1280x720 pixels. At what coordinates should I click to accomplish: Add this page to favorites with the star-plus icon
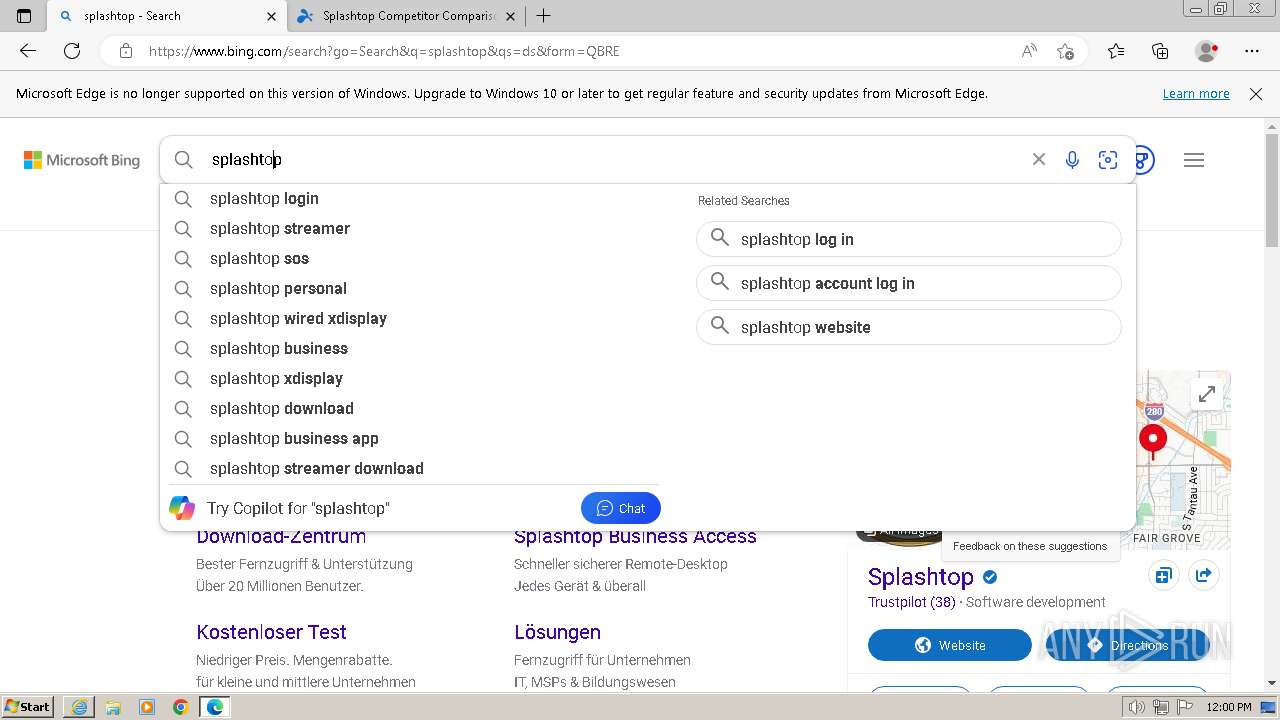pos(1065,51)
